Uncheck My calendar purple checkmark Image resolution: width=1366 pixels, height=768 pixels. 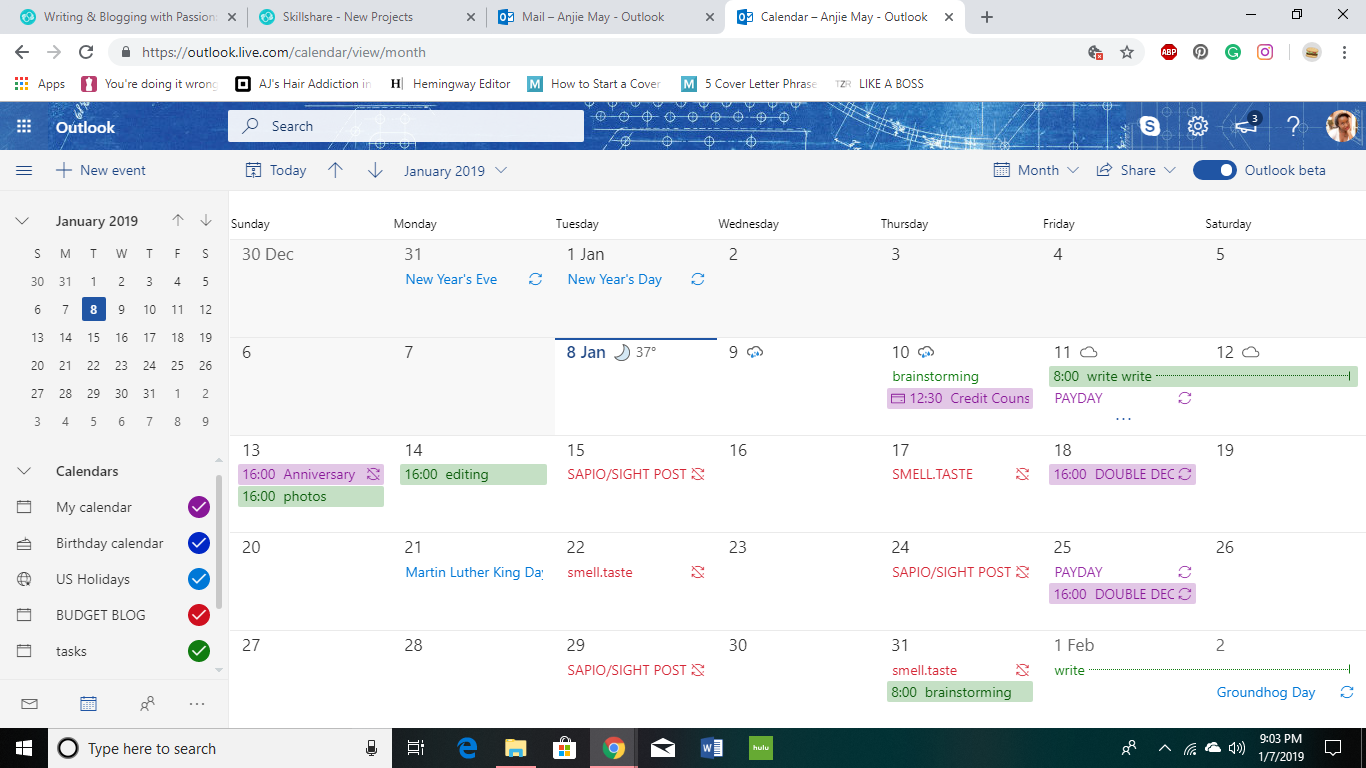[199, 507]
